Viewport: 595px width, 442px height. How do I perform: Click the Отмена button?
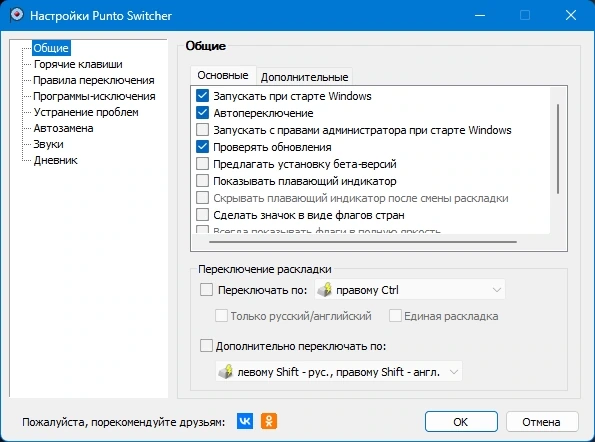click(x=542, y=422)
